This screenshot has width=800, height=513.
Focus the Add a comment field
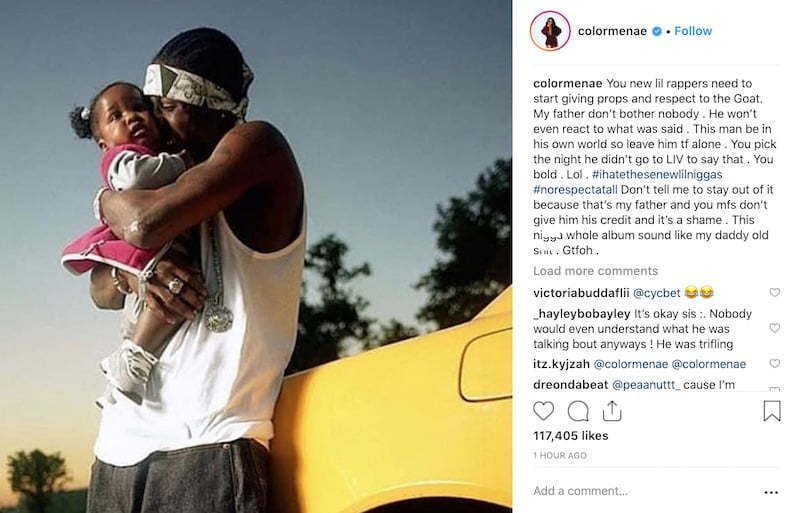tap(643, 491)
